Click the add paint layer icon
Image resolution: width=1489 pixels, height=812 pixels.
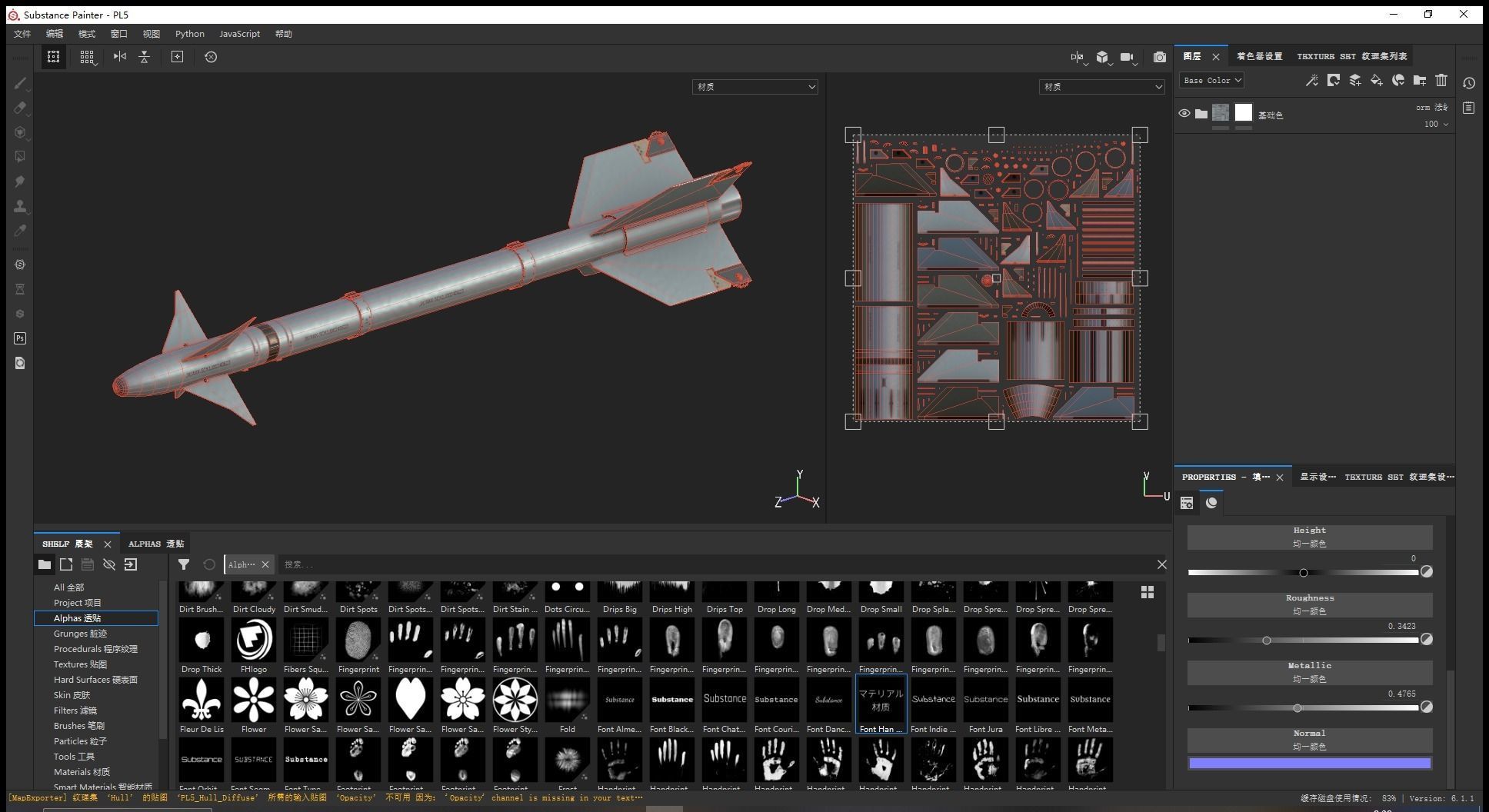pos(1355,80)
